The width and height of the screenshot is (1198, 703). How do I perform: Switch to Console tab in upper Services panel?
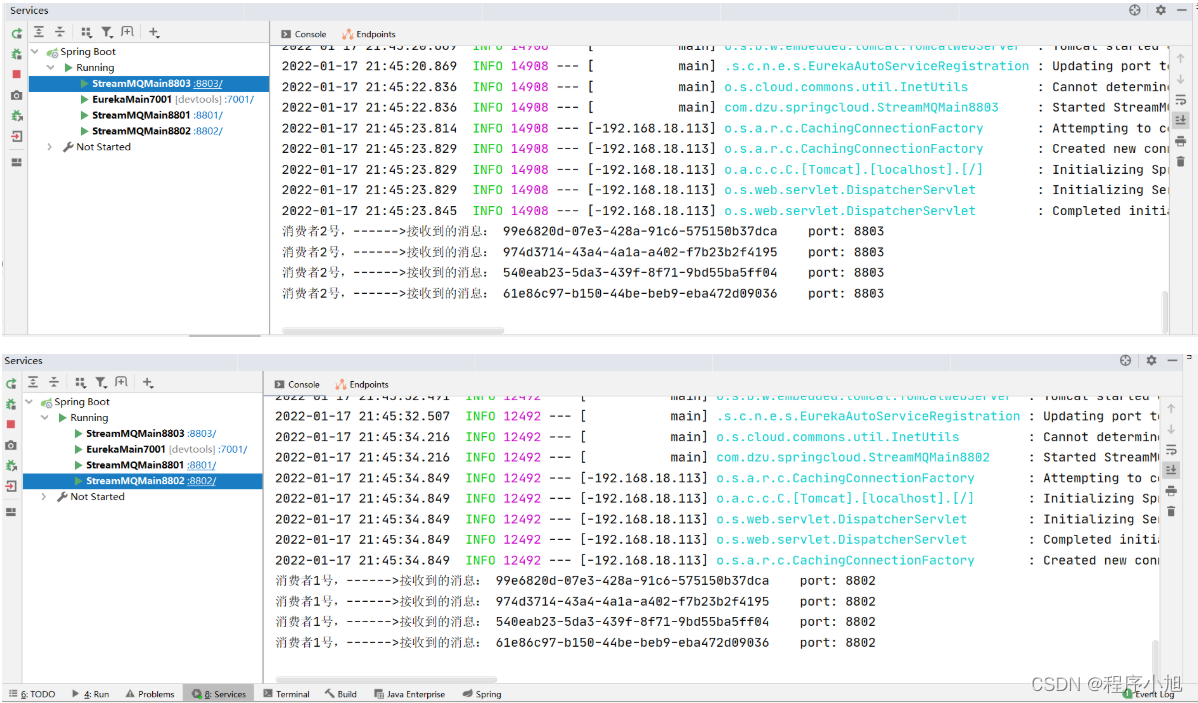pyautogui.click(x=303, y=34)
